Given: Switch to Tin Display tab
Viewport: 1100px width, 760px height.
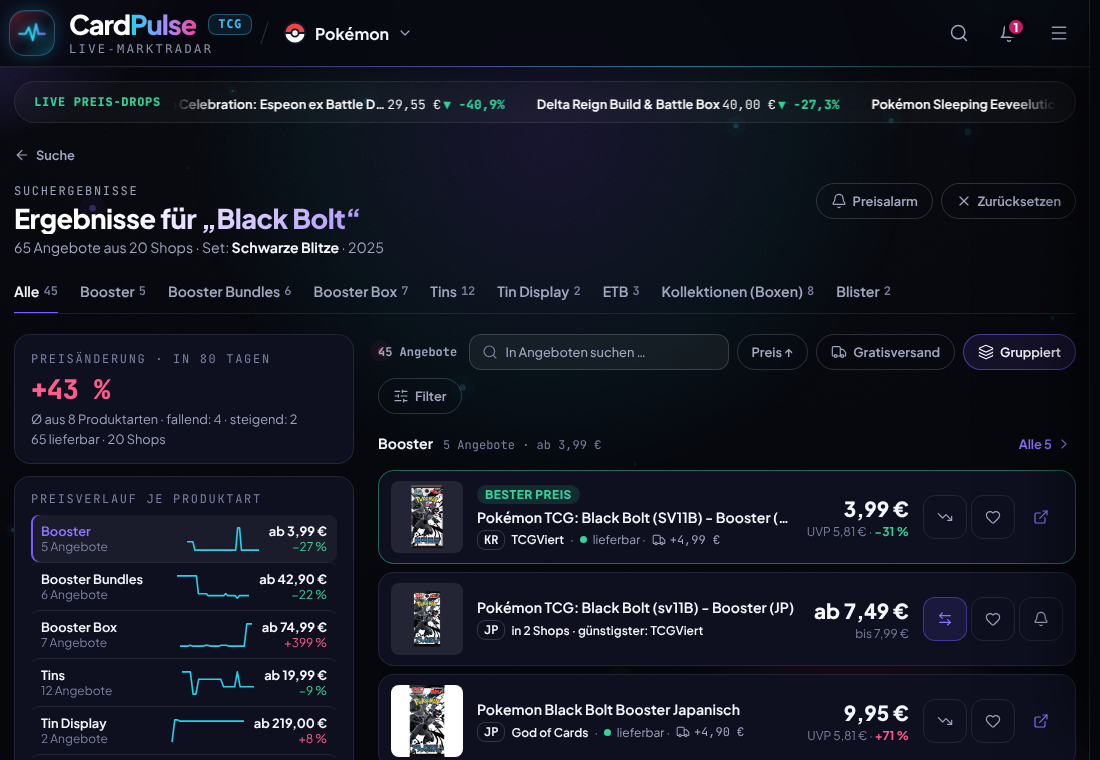Looking at the screenshot, I should (539, 292).
